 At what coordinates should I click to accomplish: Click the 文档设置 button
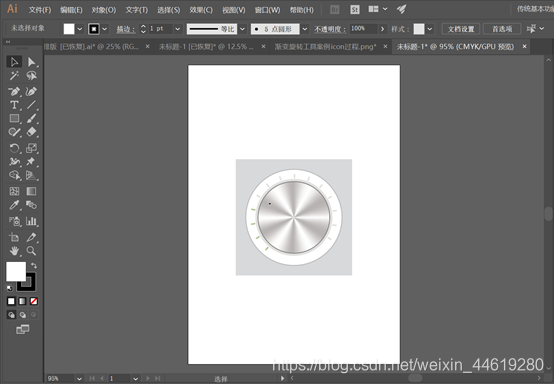tap(461, 29)
